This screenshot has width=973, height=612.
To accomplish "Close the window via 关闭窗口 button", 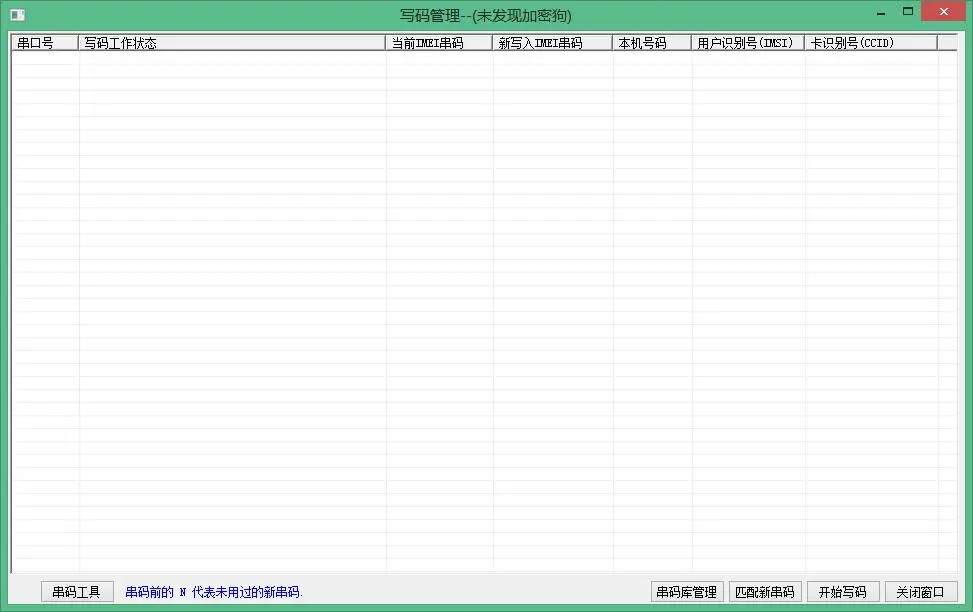I will pos(921,592).
